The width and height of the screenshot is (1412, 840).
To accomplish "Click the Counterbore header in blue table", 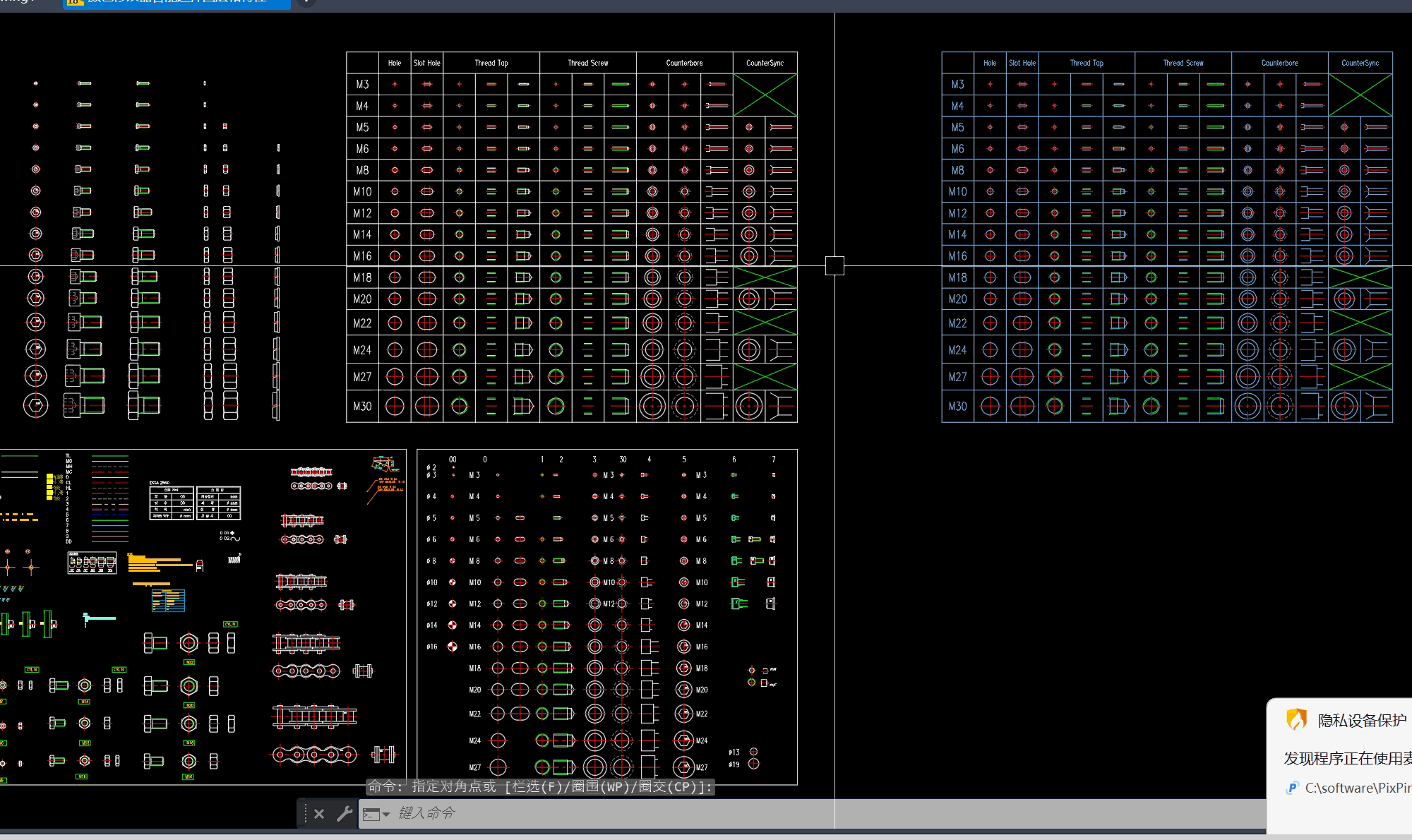I will point(1279,63).
